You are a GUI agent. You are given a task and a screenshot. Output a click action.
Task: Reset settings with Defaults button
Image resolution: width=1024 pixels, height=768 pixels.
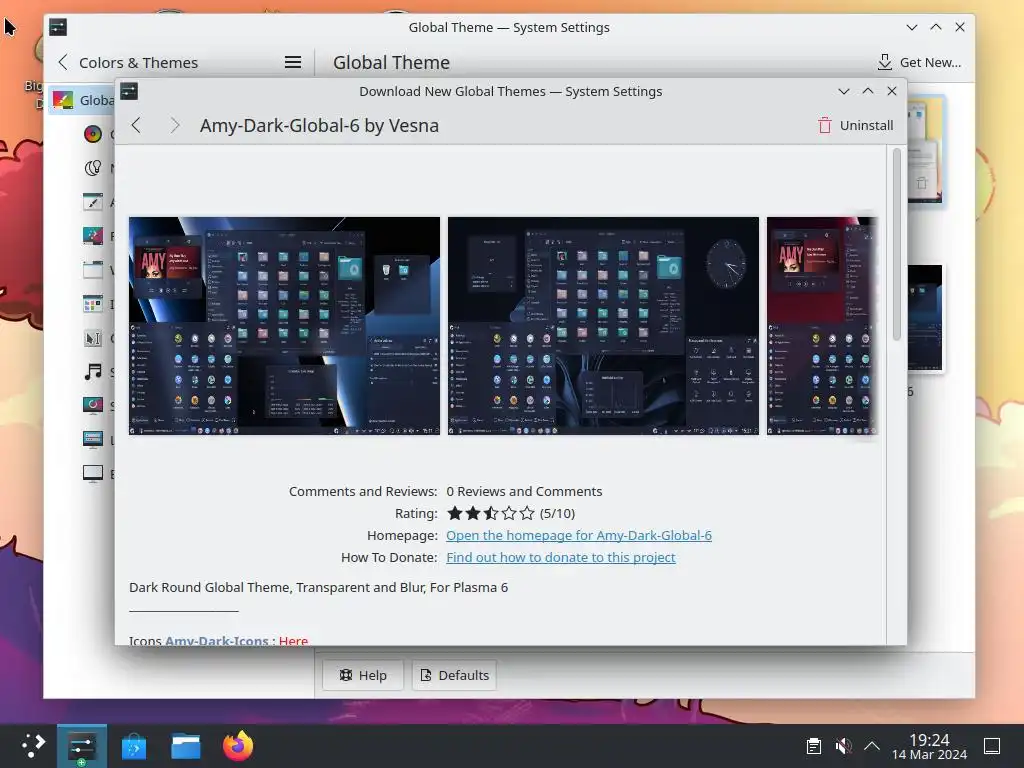tap(455, 675)
